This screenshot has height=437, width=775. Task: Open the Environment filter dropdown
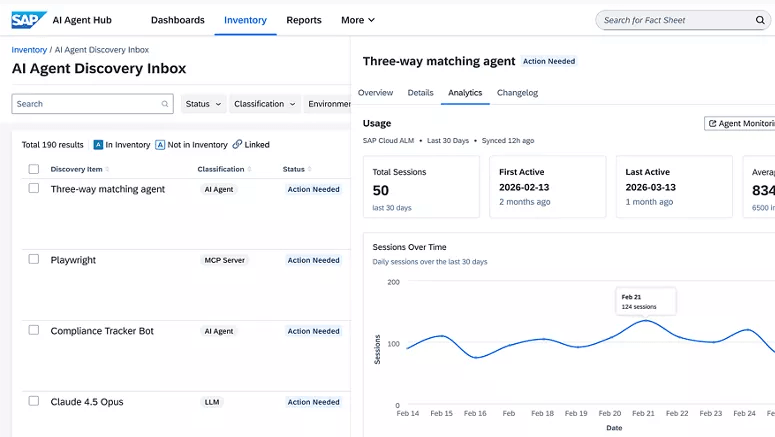point(327,104)
